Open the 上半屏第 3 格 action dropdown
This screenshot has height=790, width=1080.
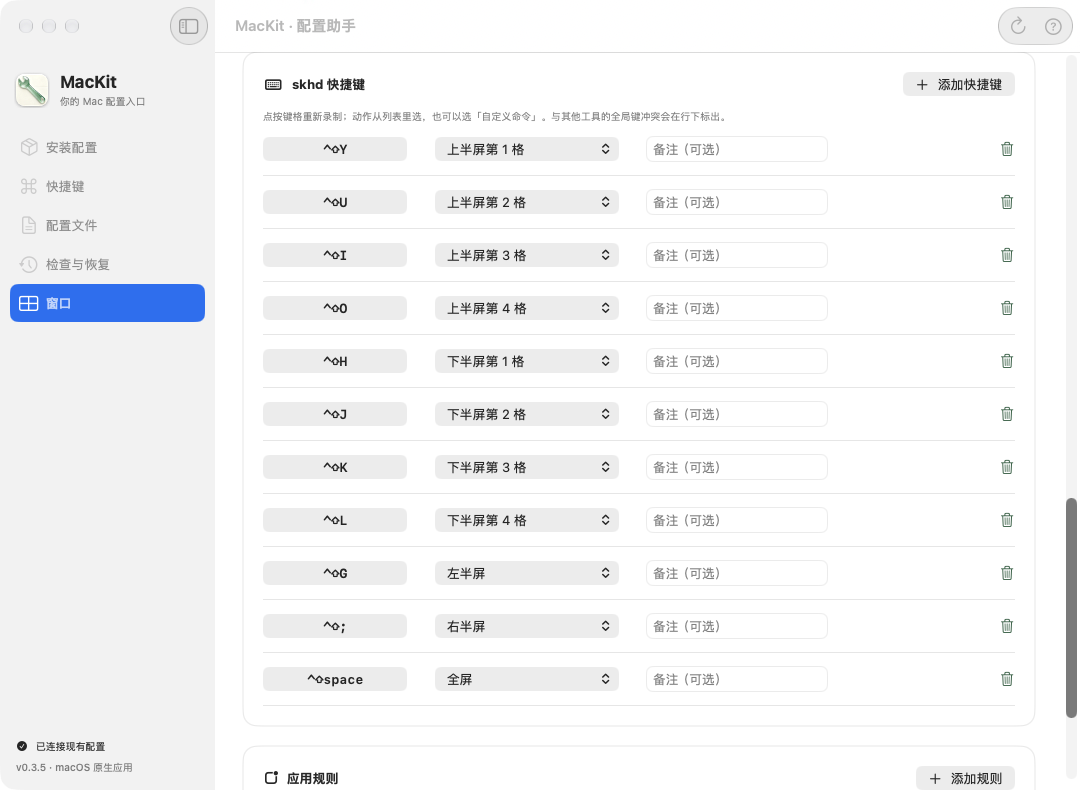tap(527, 256)
